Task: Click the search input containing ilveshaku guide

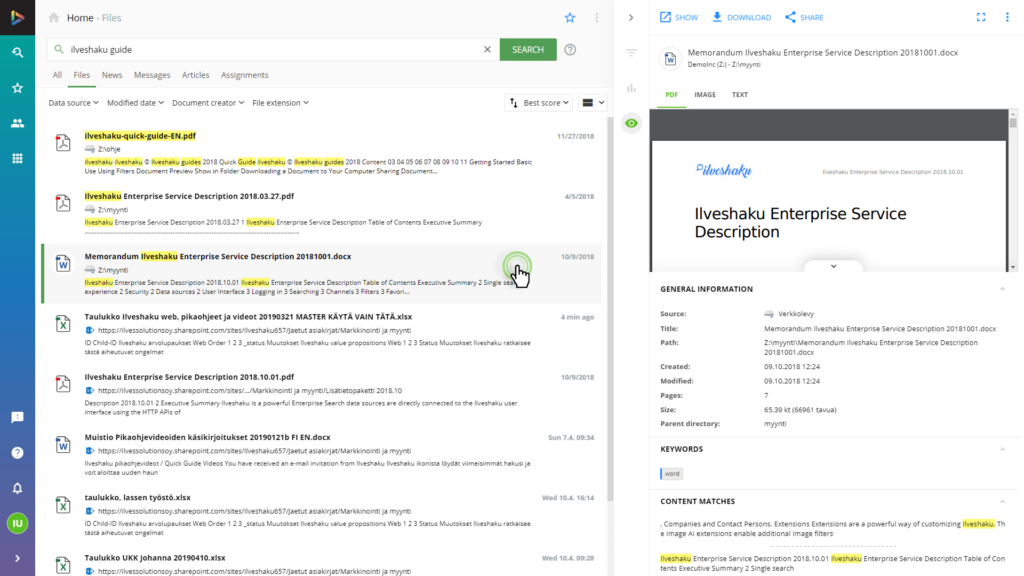Action: (273, 50)
